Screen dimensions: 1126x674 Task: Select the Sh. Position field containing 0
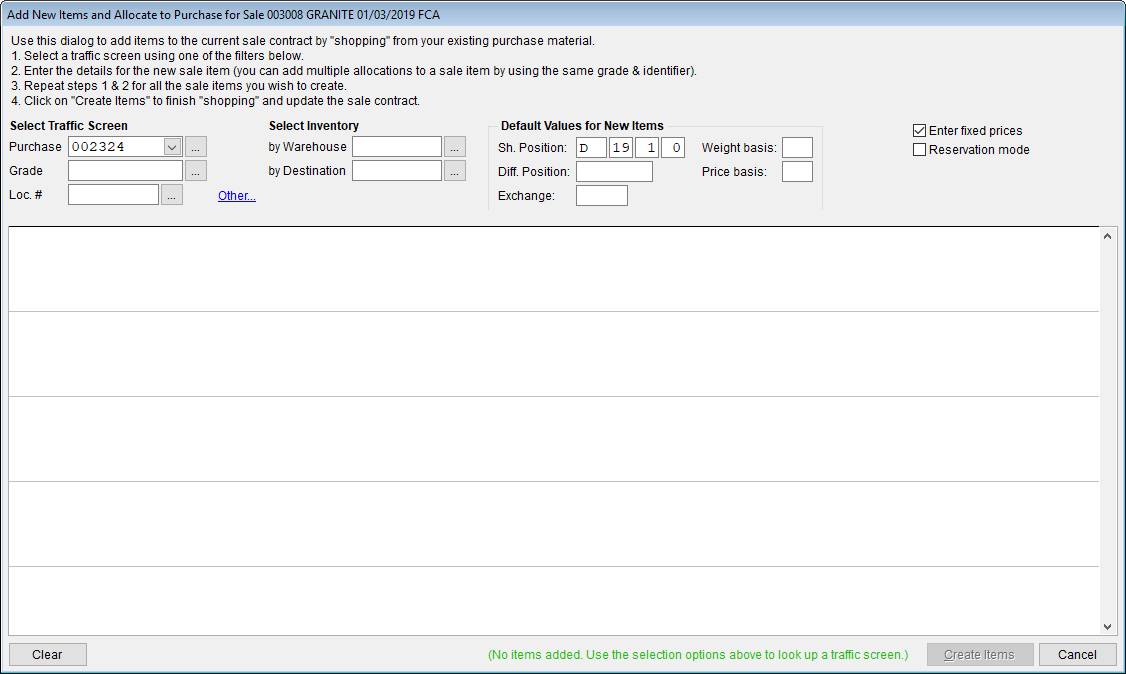[x=673, y=148]
